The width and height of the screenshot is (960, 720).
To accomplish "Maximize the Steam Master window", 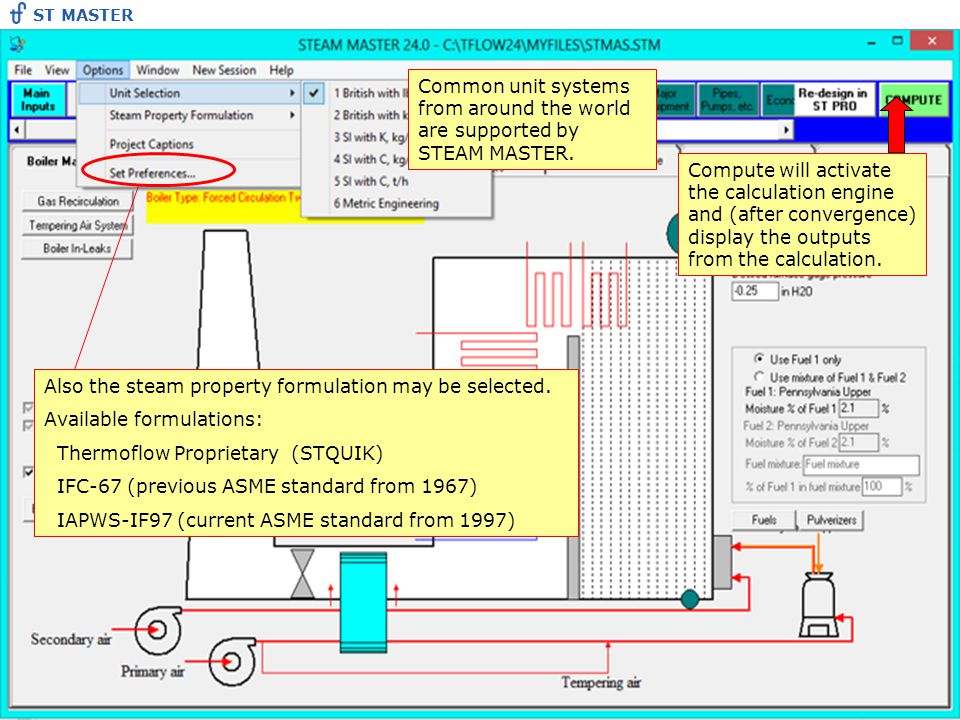I will (898, 41).
